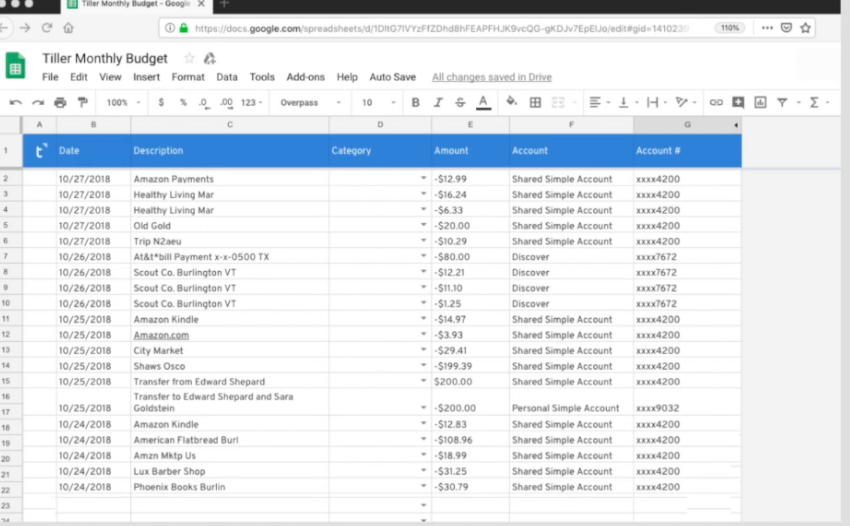This screenshot has width=850, height=526.
Task: Click the Redo icon in toolbar
Action: pos(37,102)
